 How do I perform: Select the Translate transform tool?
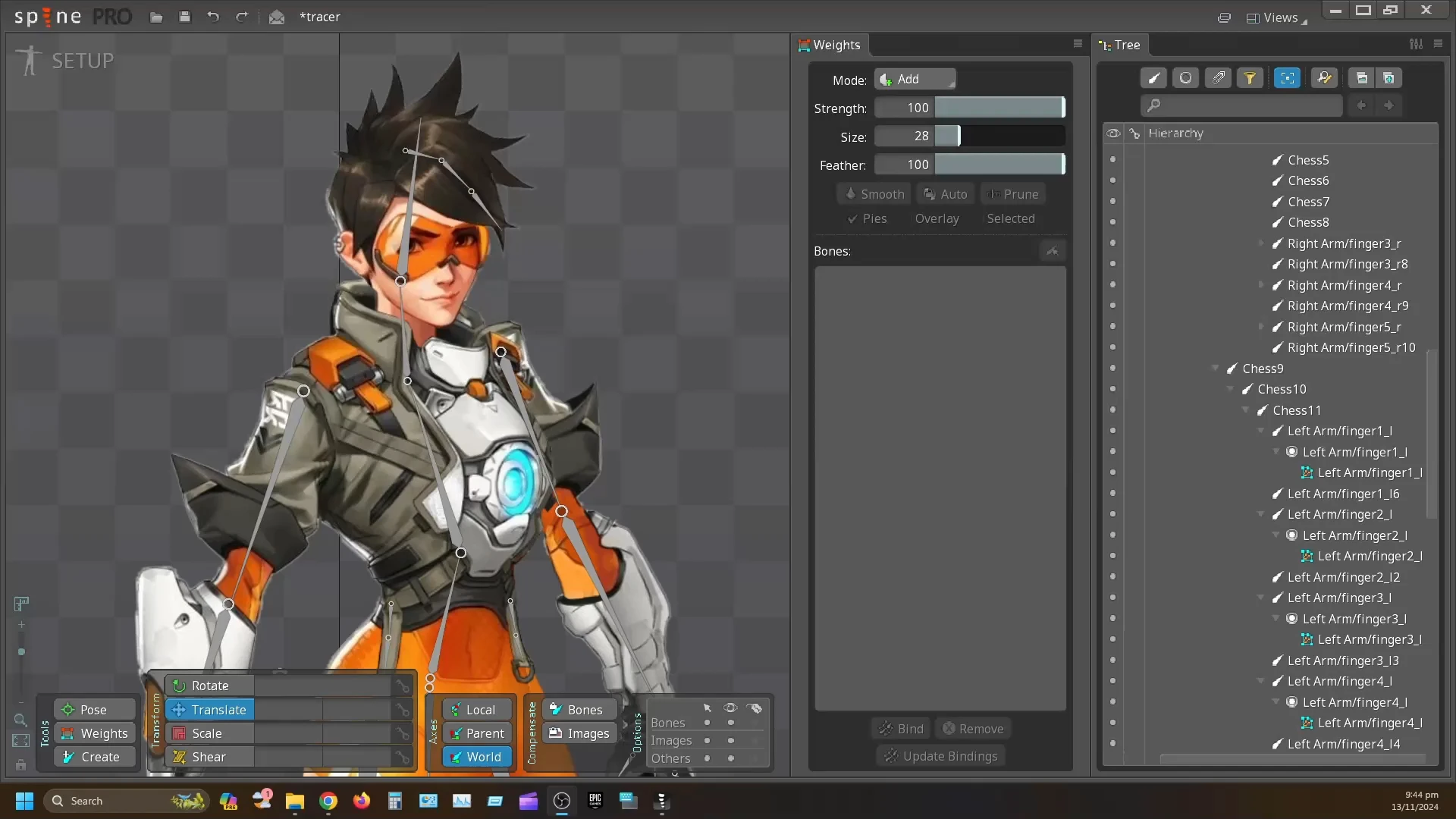coord(210,709)
